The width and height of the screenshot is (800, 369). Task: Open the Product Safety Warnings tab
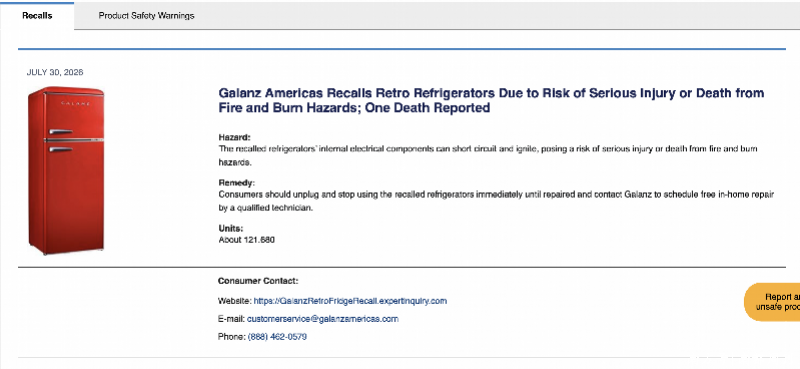(146, 16)
